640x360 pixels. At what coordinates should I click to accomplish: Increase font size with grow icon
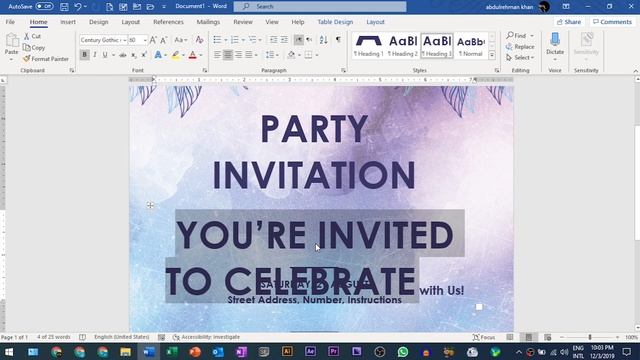[153, 40]
